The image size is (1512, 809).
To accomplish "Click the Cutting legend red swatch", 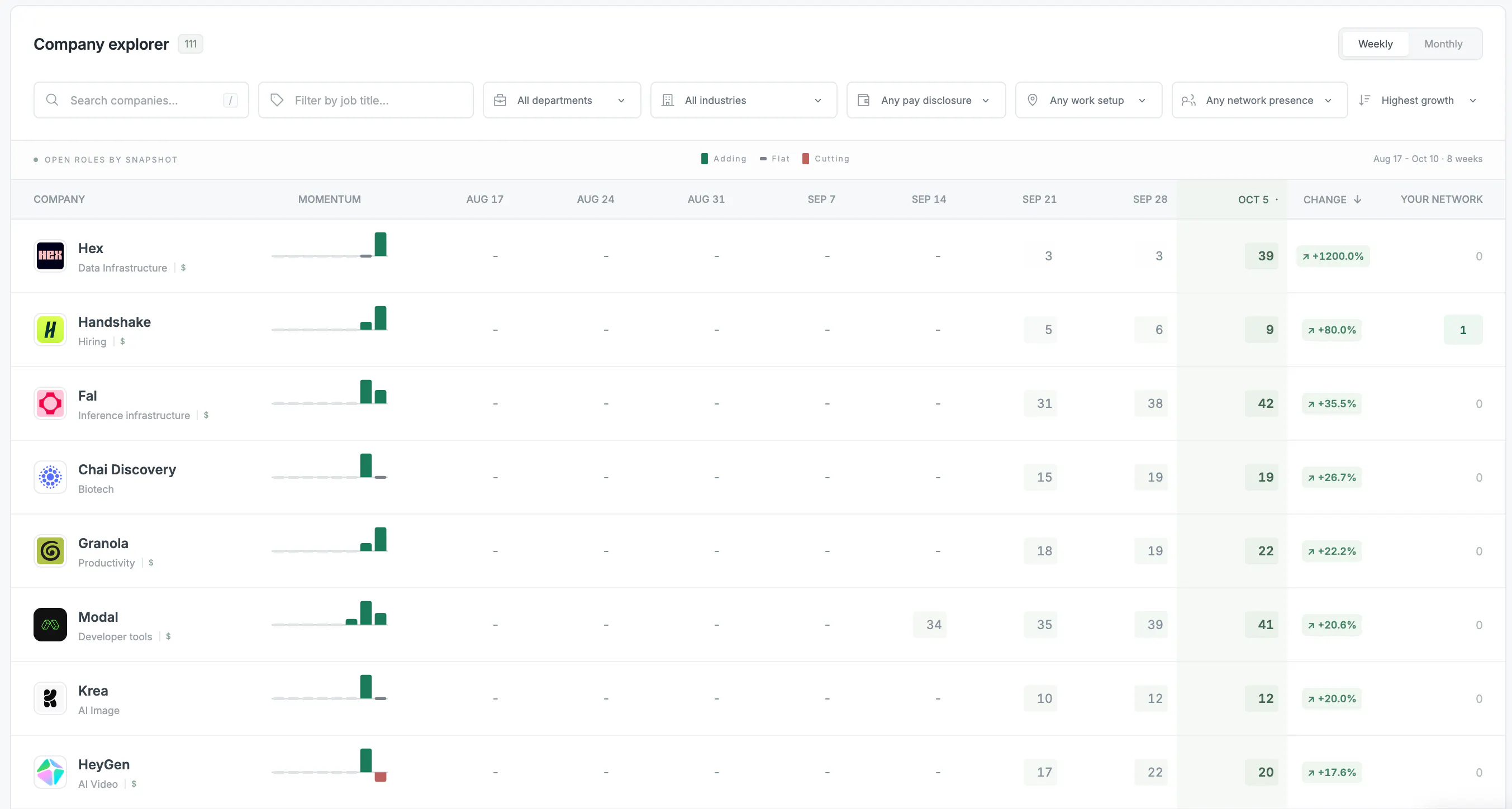I will point(805,159).
